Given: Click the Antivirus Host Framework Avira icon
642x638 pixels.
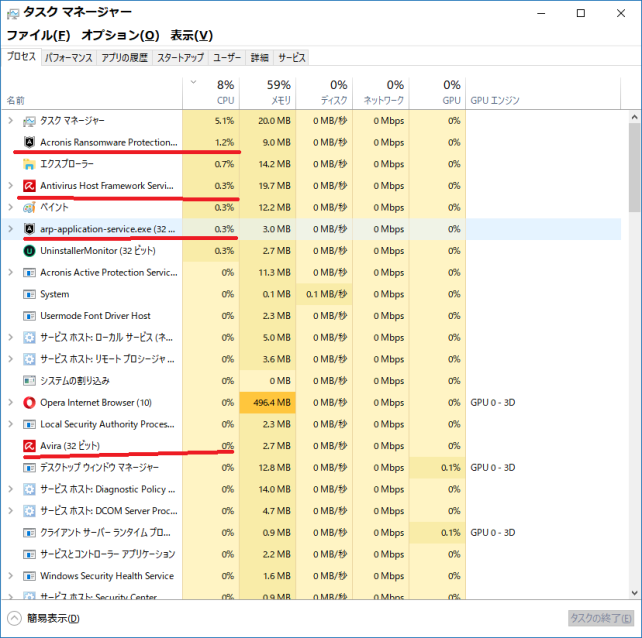Looking at the screenshot, I should 29,186.
